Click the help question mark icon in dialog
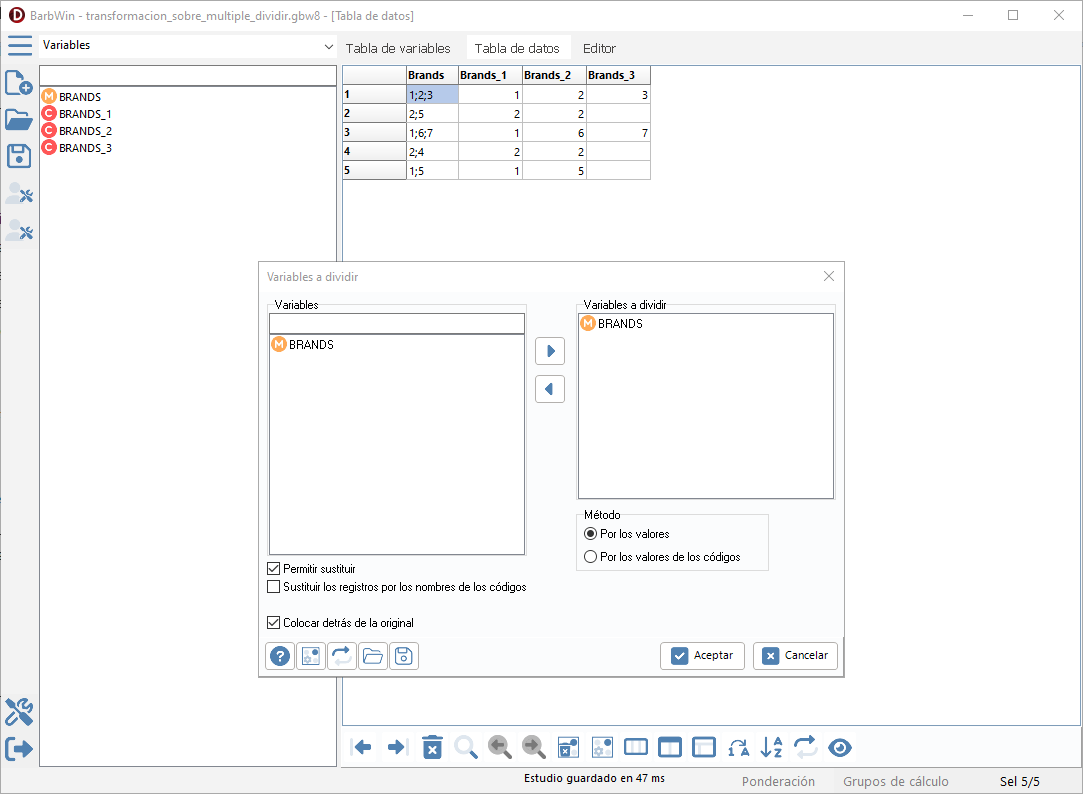Image resolution: width=1083 pixels, height=794 pixels. [280, 656]
